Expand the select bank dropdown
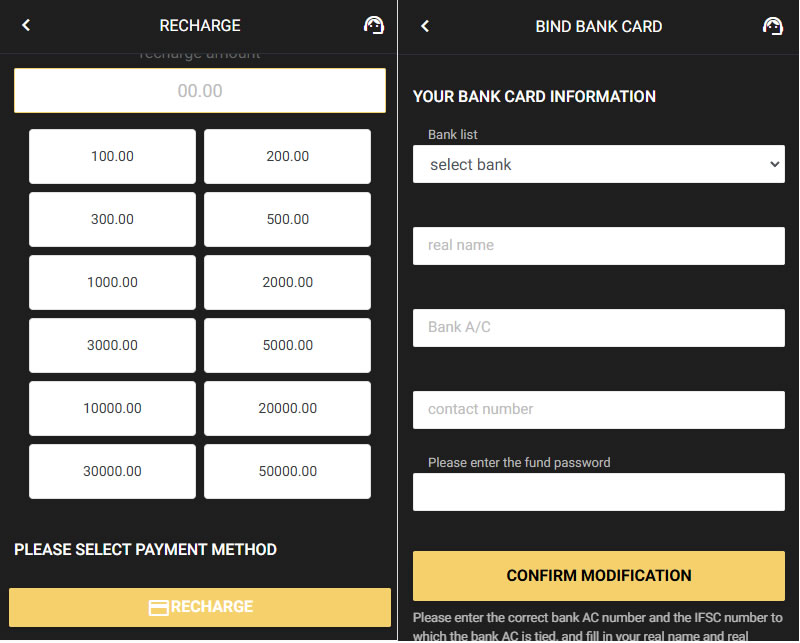Image resolution: width=800 pixels, height=643 pixels. (598, 164)
